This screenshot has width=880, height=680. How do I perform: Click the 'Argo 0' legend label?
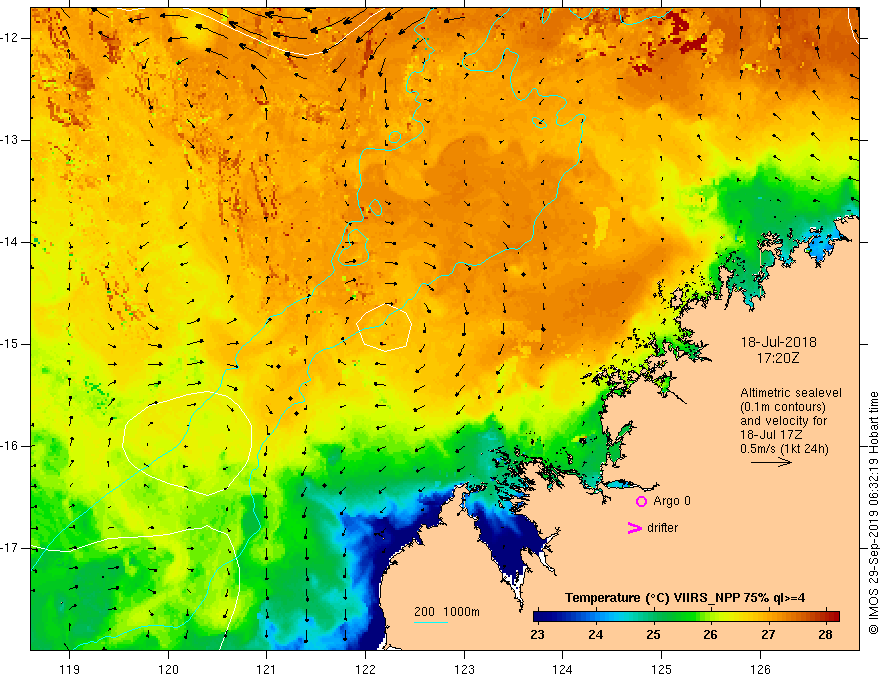click(672, 501)
